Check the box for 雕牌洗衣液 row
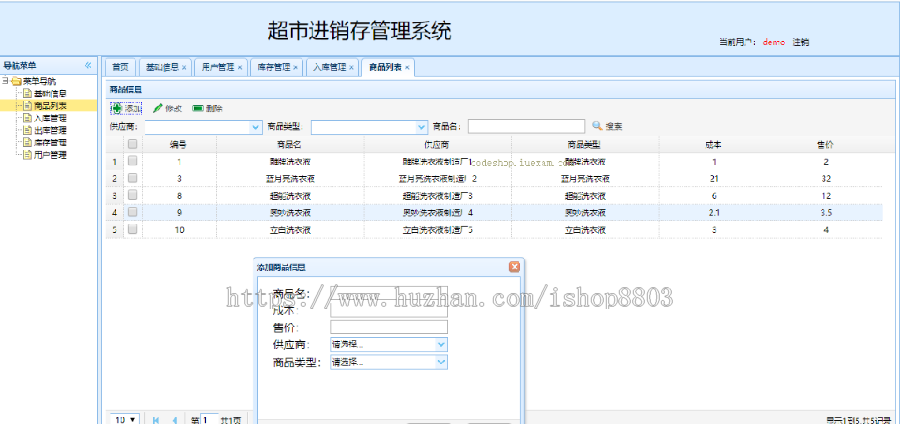This screenshot has width=900, height=424. point(132,161)
